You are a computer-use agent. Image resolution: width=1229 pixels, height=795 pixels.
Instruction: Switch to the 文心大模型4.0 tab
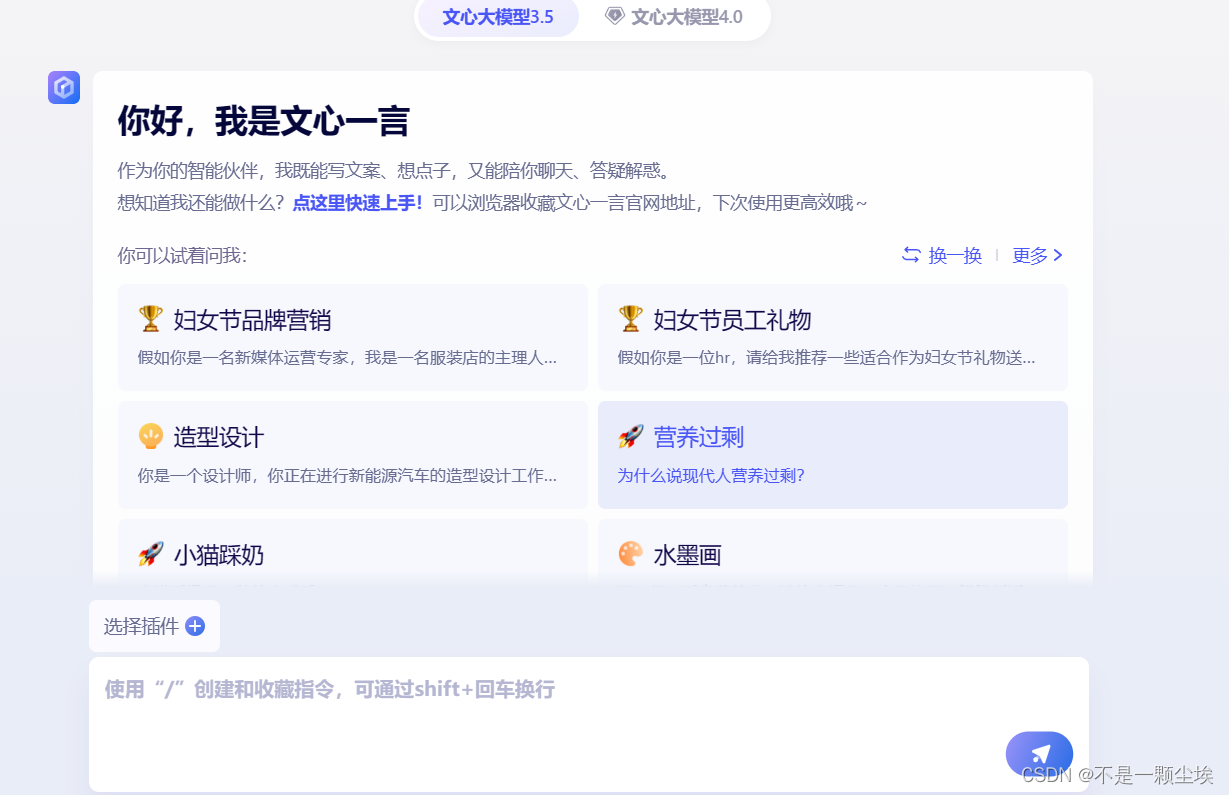point(674,17)
